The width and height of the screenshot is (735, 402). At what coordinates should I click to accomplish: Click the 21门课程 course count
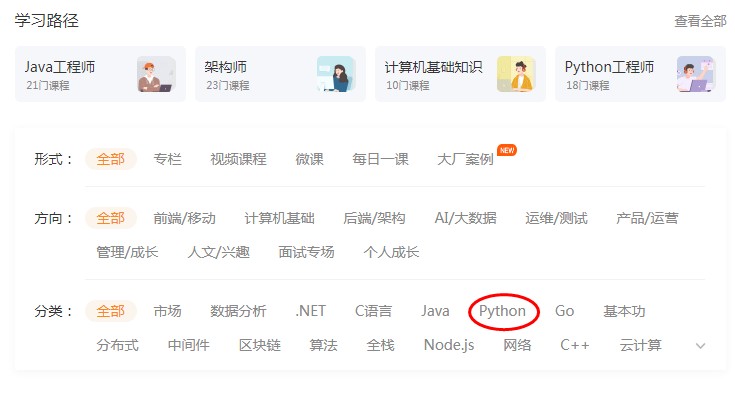pos(48,86)
